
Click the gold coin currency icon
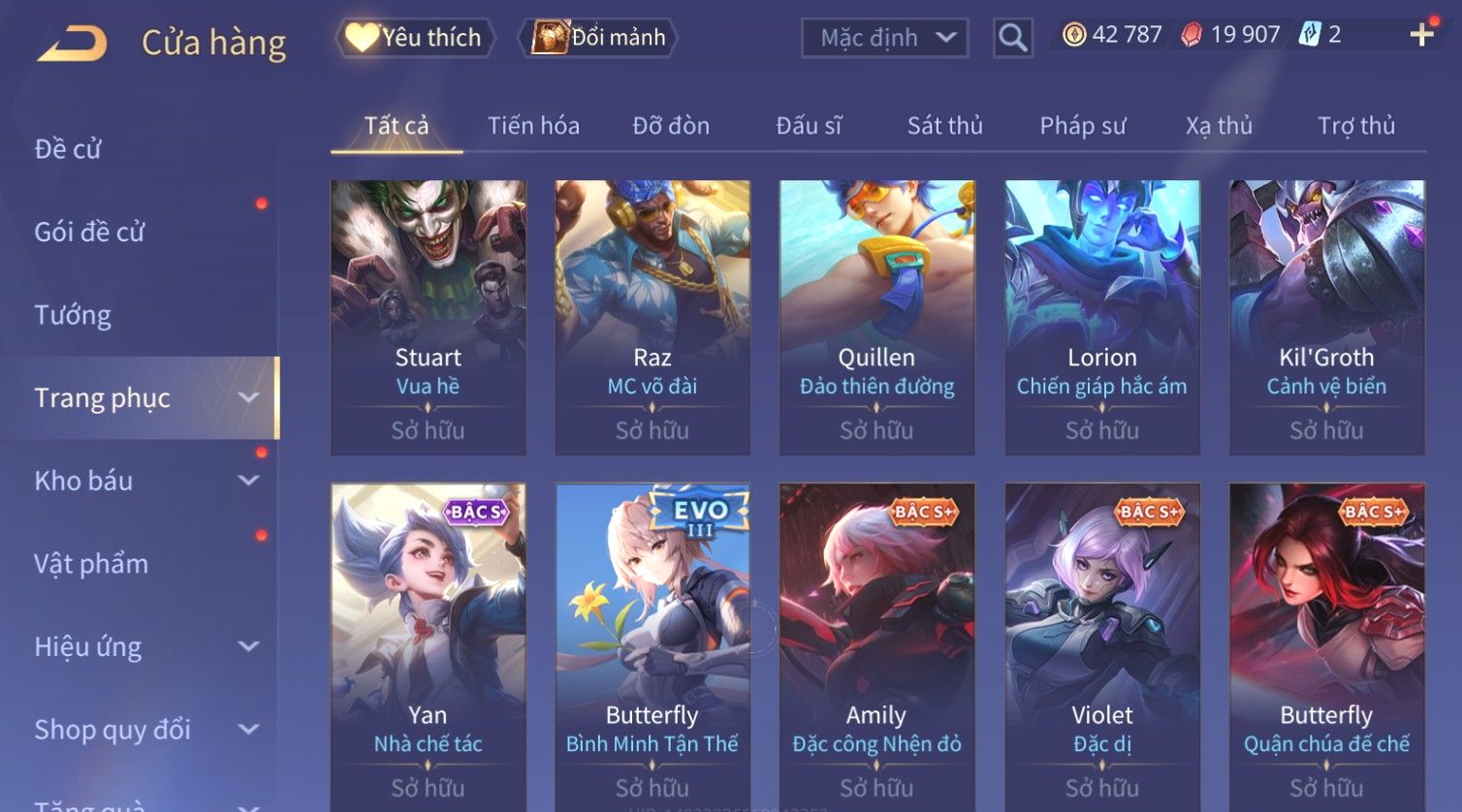(x=1074, y=35)
